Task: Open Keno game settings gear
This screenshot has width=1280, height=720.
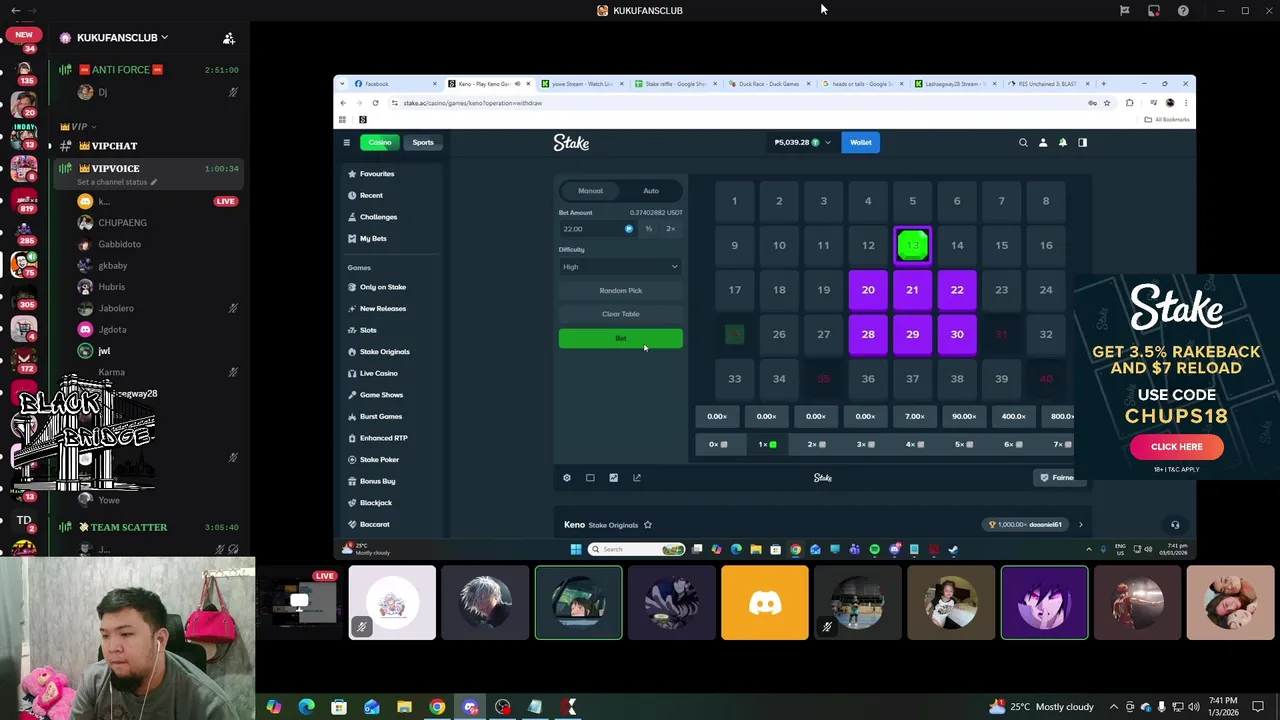Action: (x=567, y=478)
